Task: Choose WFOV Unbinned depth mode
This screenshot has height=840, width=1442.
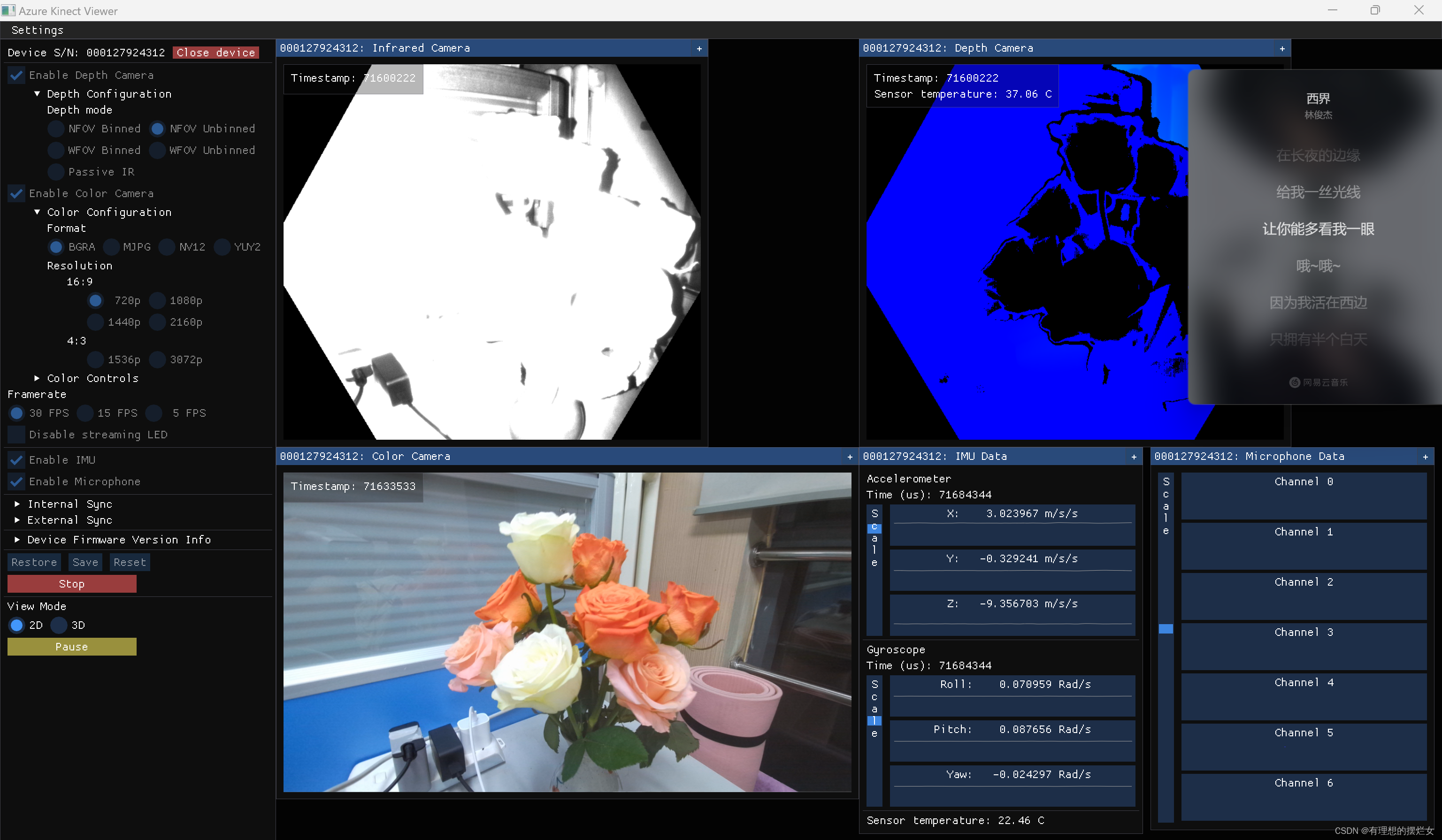Action: click(x=157, y=150)
